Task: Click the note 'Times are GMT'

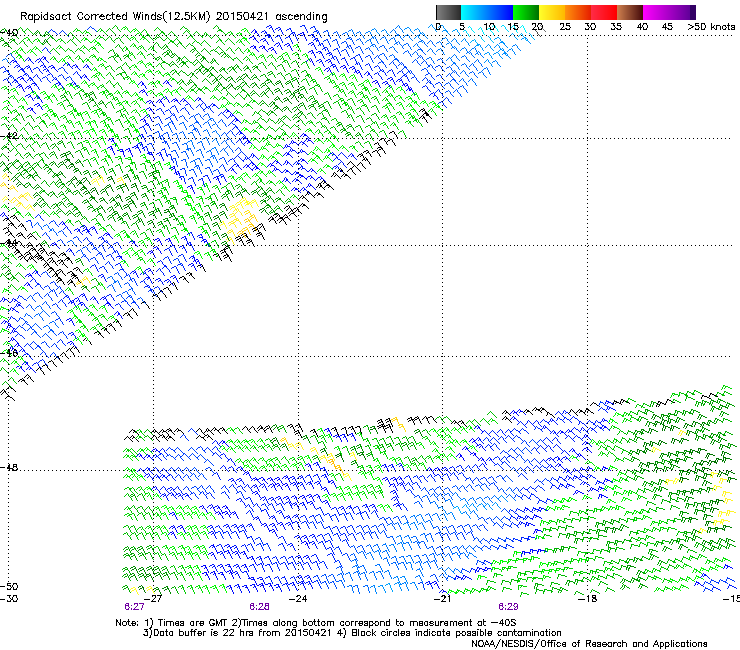Action: (193, 623)
